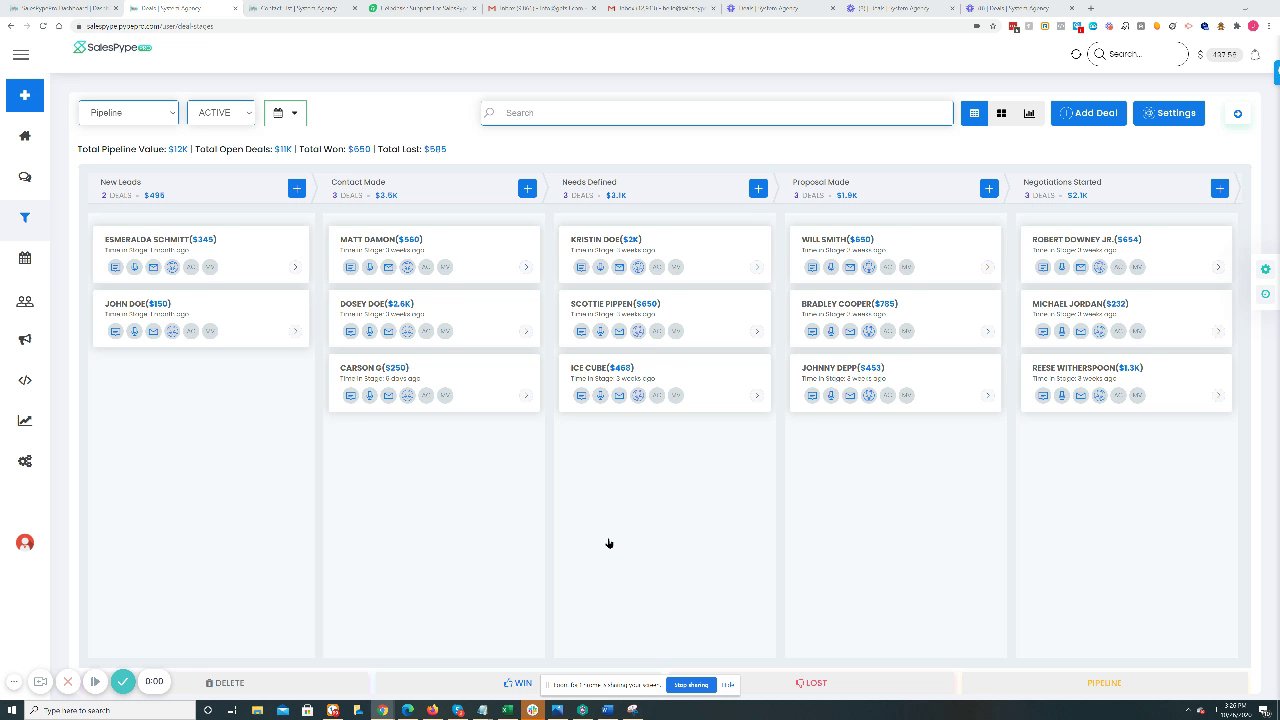1280x720 pixels.
Task: Expand the Matt Damon deal arrow
Action: (x=526, y=267)
